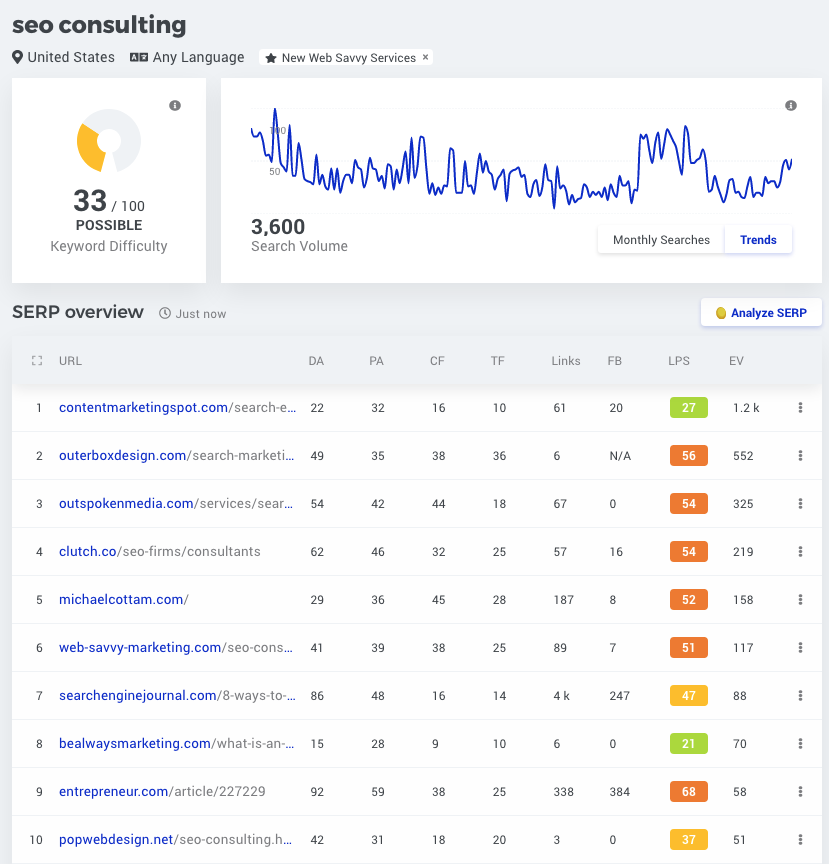Click the orange LPS badge 68

pyautogui.click(x=688, y=791)
